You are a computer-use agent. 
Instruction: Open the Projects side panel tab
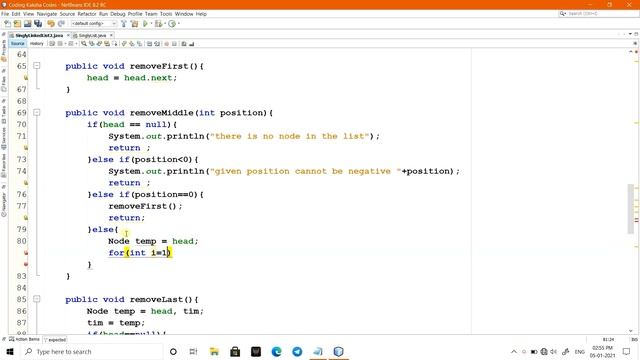(x=4, y=51)
